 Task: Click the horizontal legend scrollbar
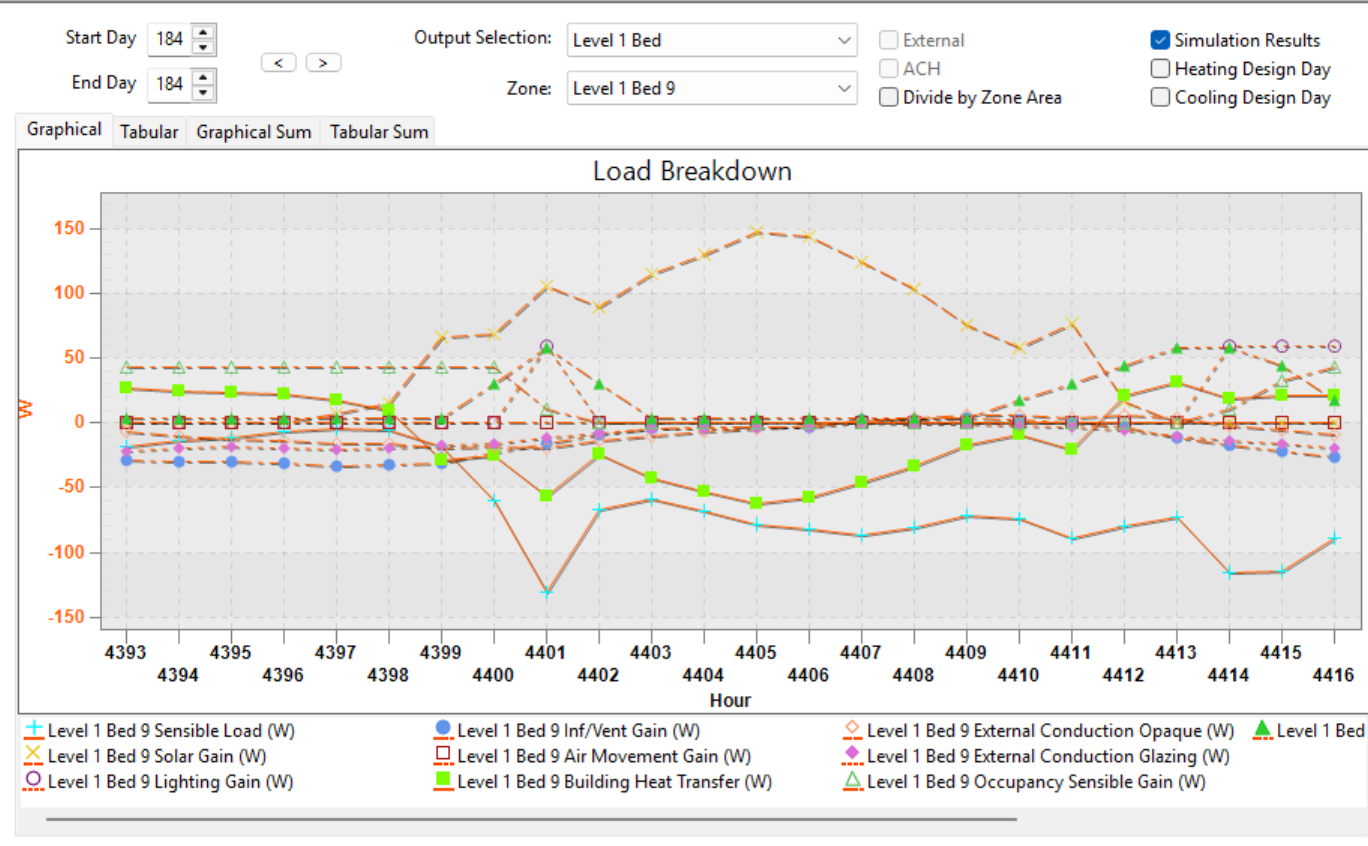(x=530, y=819)
